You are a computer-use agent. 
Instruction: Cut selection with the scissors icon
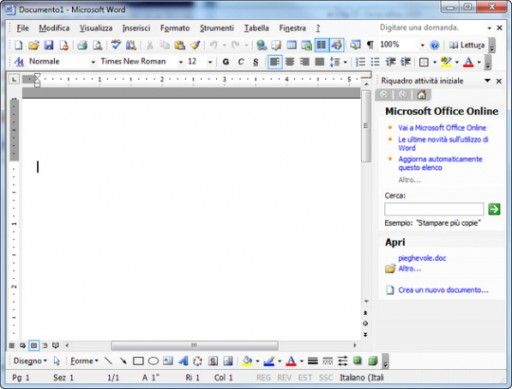tap(150, 45)
